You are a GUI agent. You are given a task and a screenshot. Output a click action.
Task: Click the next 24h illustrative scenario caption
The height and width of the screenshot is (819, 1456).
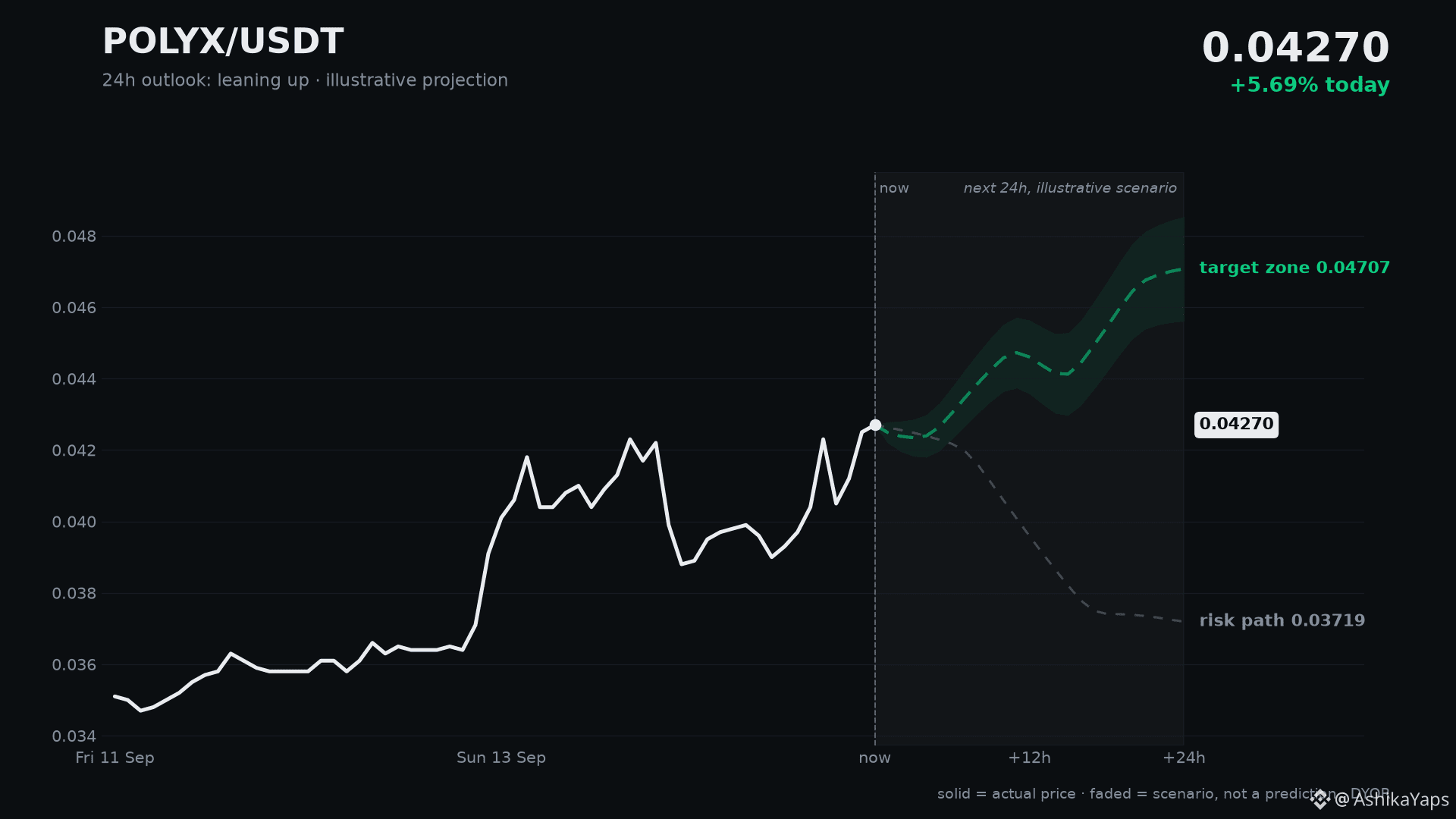tap(1070, 188)
